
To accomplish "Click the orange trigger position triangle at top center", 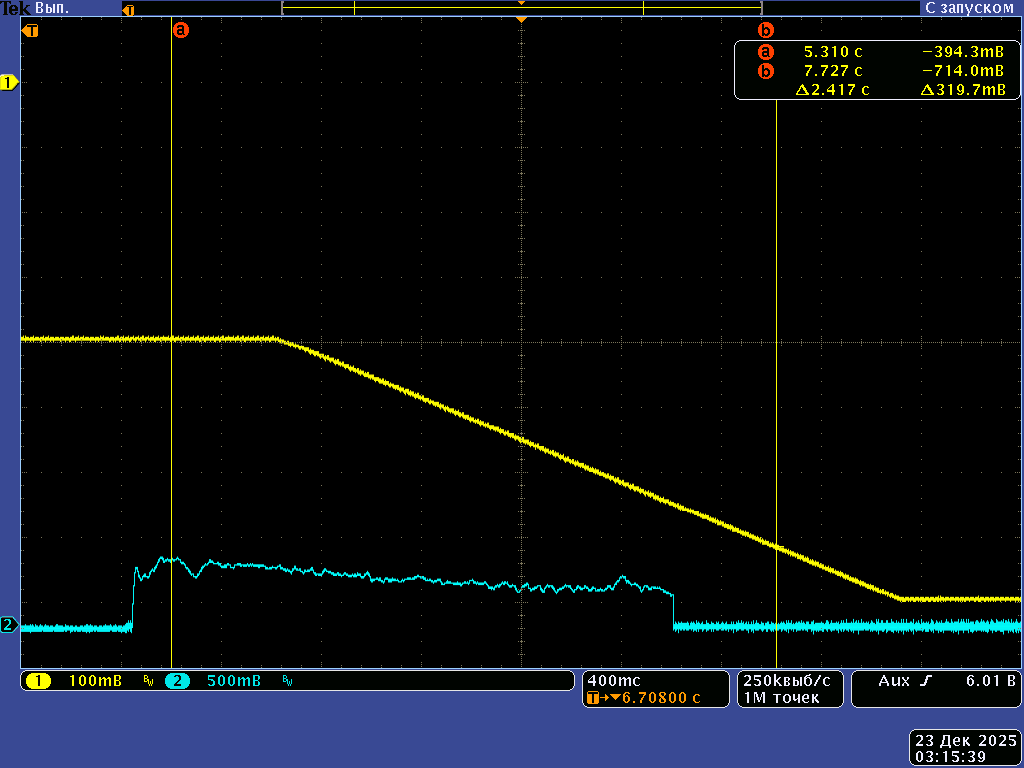I will click(x=520, y=20).
